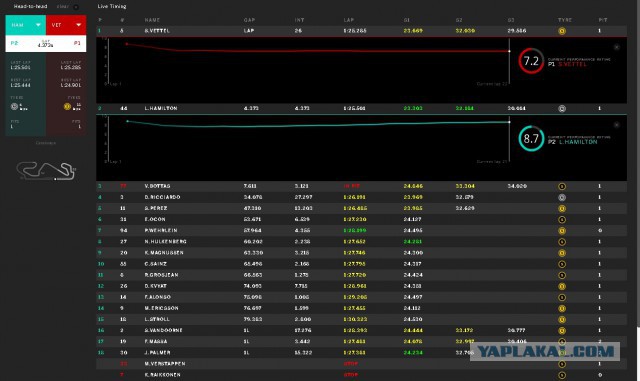Click the current lap marker on Hamilton's graph

(509, 122)
